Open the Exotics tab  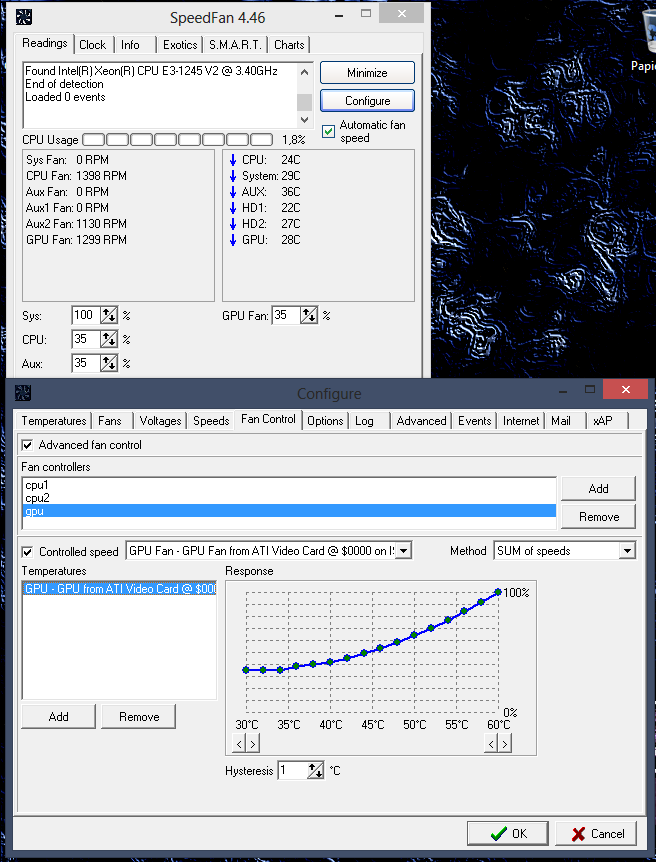tap(180, 45)
